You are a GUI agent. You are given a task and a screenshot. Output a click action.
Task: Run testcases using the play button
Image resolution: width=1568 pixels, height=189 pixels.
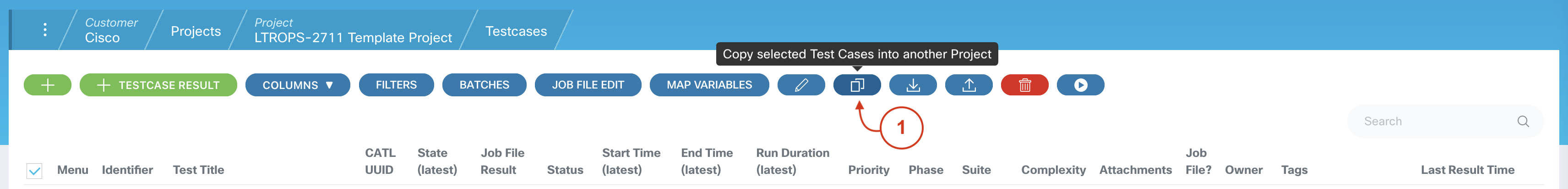pyautogui.click(x=1080, y=85)
